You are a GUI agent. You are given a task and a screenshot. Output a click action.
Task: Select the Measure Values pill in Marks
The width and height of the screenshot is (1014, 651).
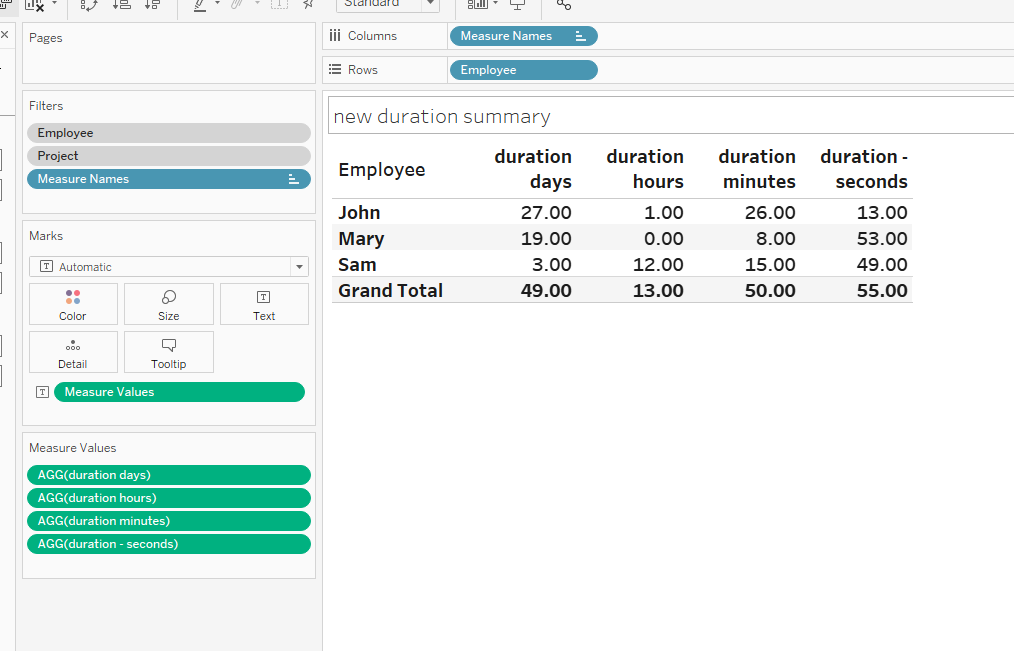pyautogui.click(x=179, y=392)
